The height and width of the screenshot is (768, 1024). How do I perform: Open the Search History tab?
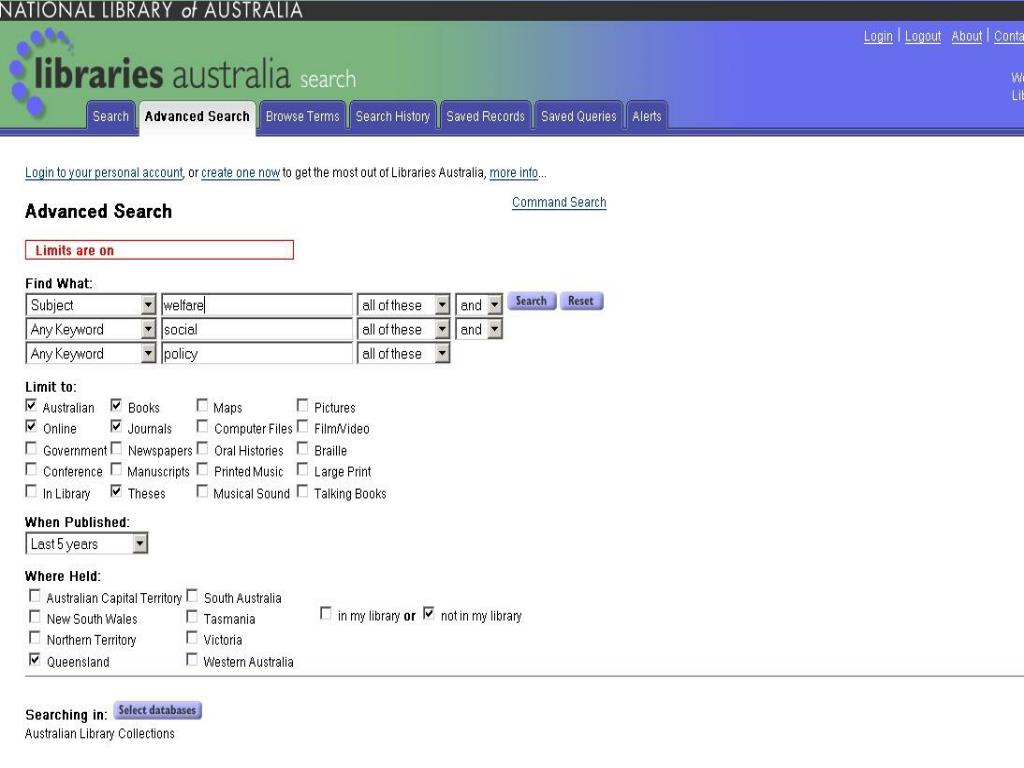pos(392,116)
